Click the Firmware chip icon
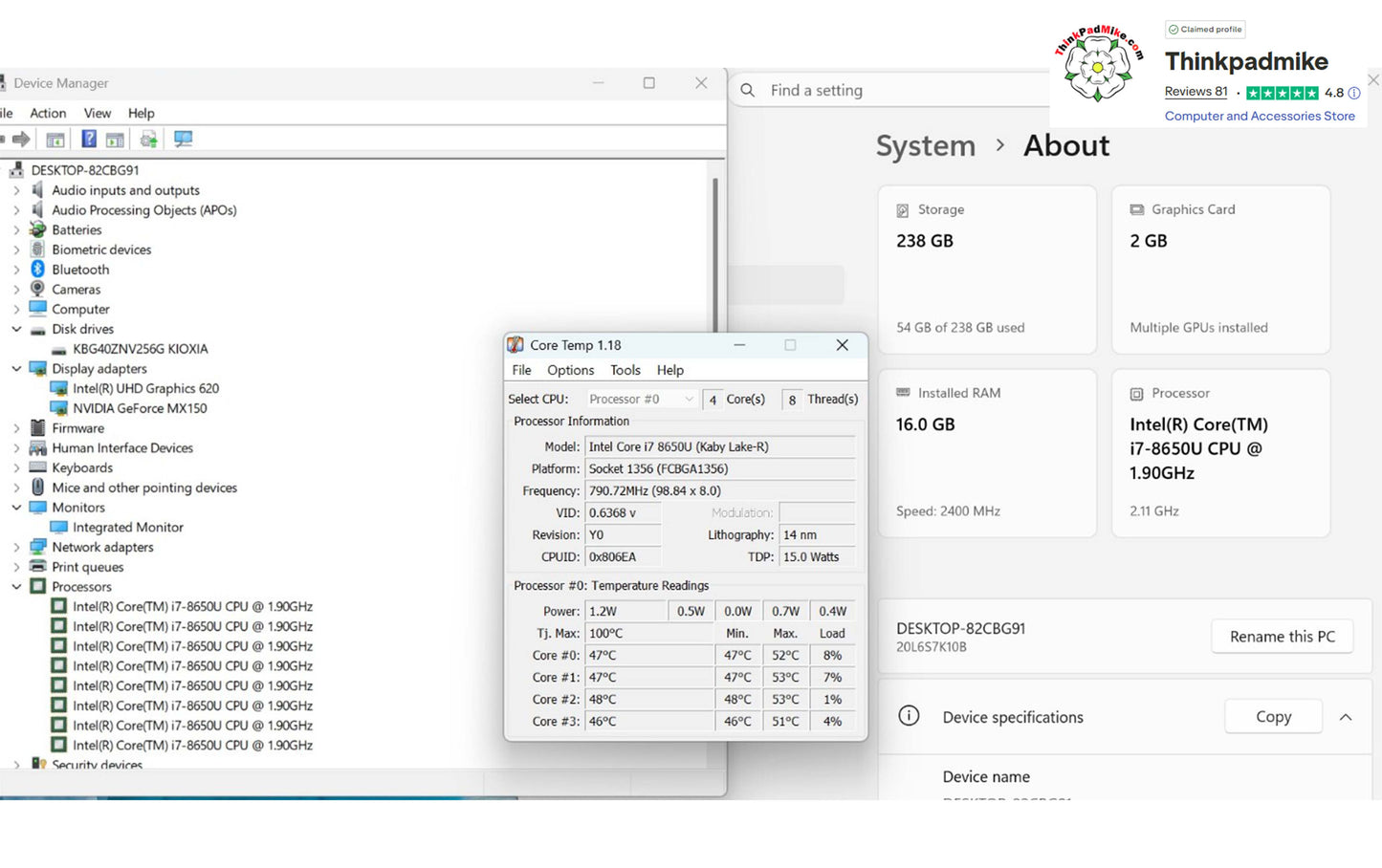 point(37,428)
